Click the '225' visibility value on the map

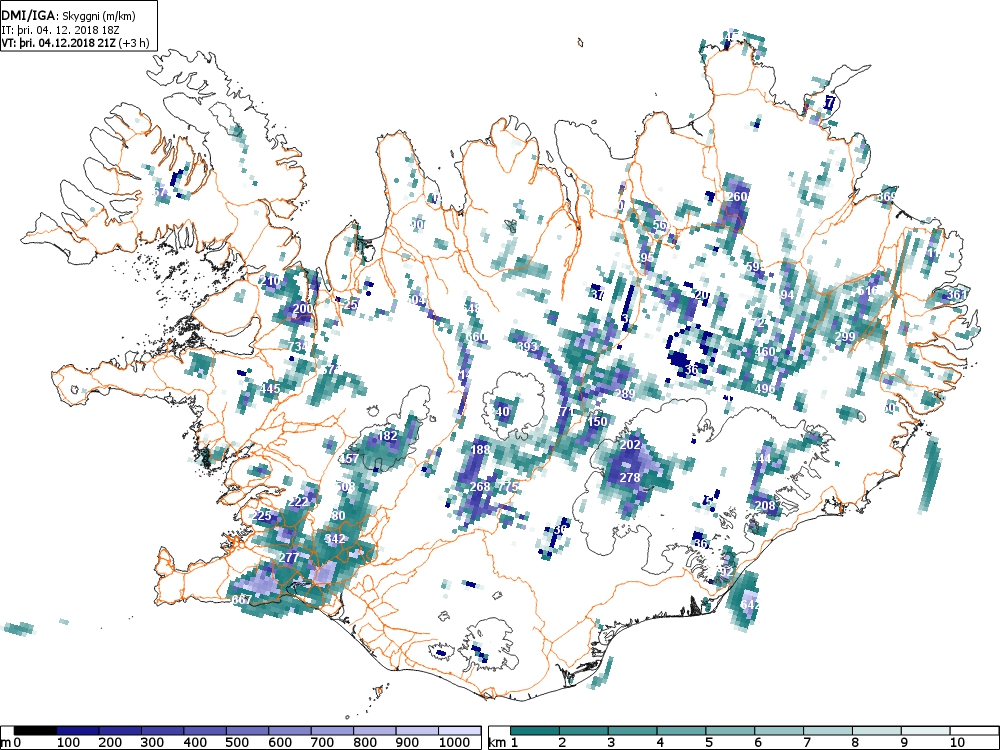[262, 515]
